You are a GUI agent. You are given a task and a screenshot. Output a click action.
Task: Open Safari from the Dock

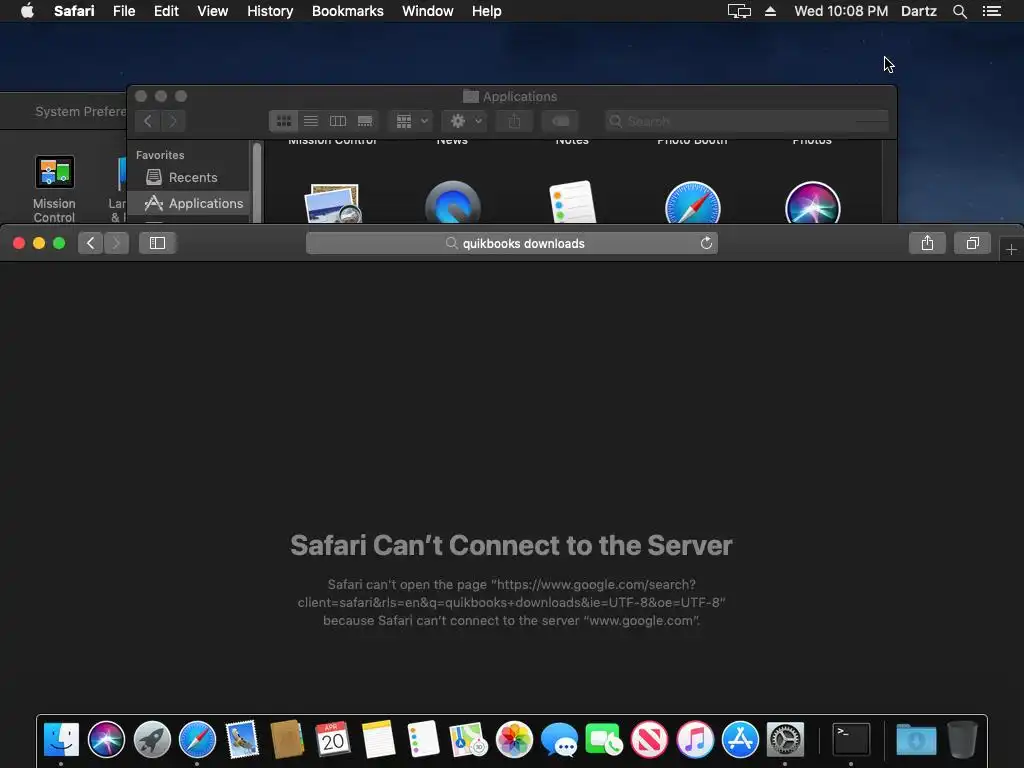(197, 740)
